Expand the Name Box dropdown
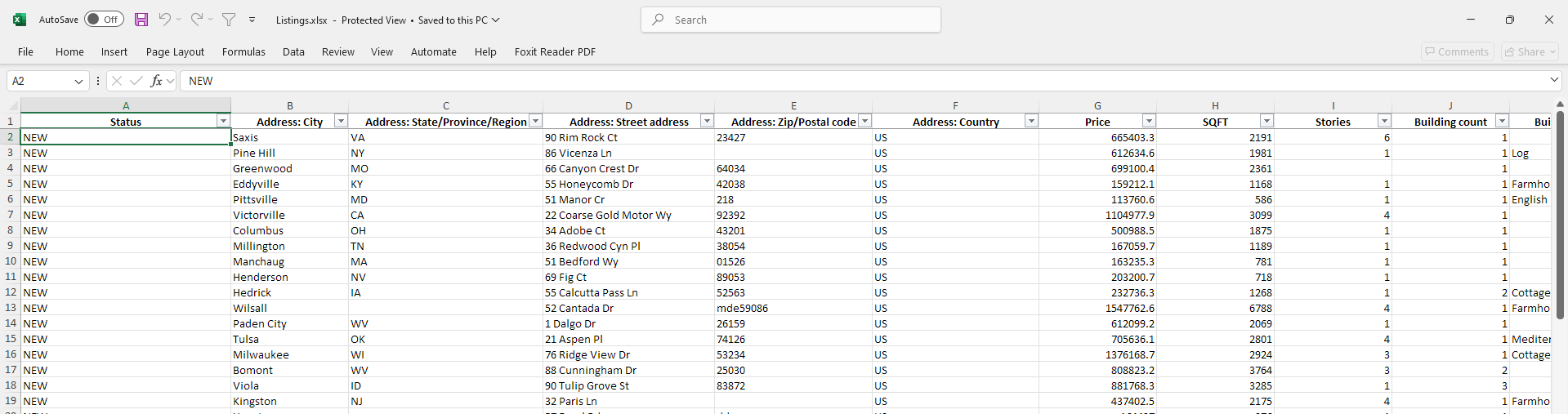 [x=78, y=81]
